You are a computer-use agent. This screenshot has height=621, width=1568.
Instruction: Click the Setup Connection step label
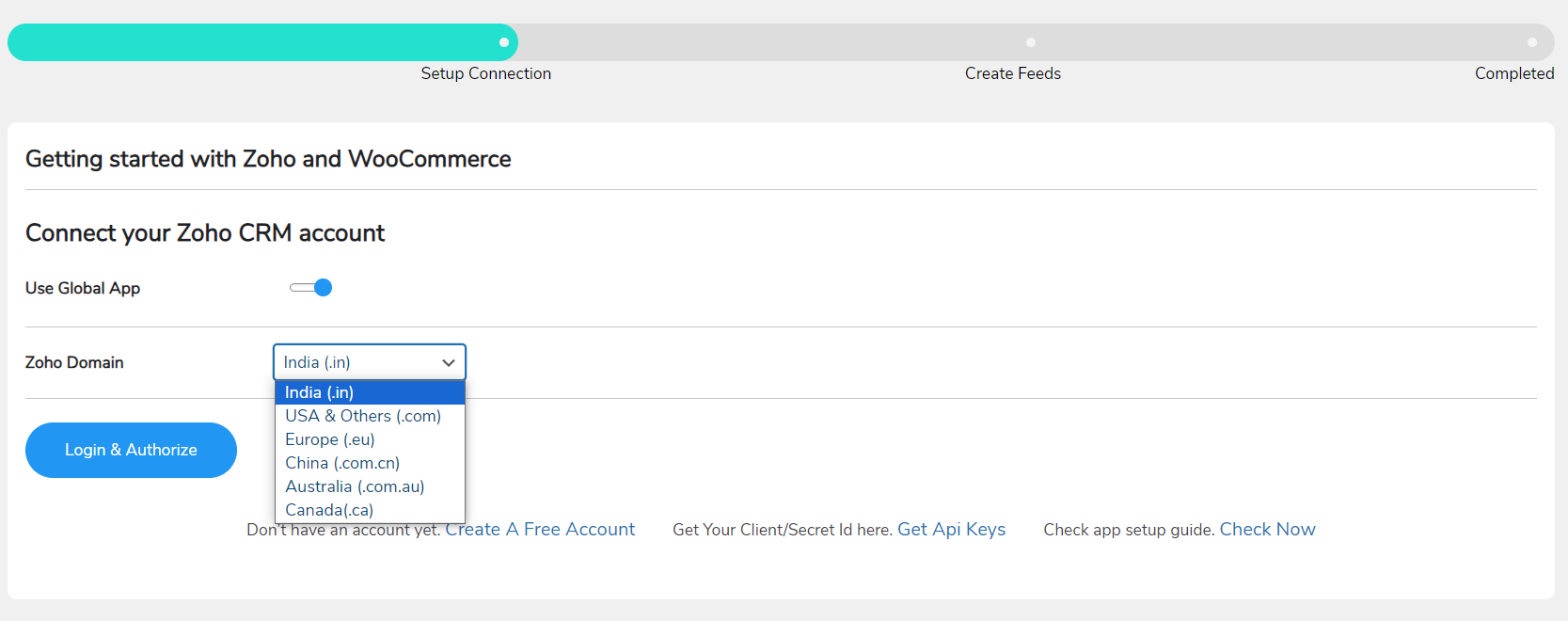click(485, 73)
